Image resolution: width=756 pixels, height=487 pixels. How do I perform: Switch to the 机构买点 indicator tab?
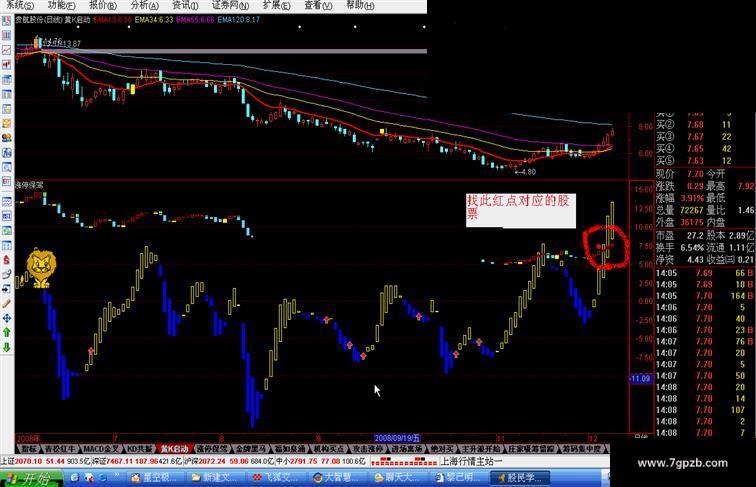tap(328, 449)
